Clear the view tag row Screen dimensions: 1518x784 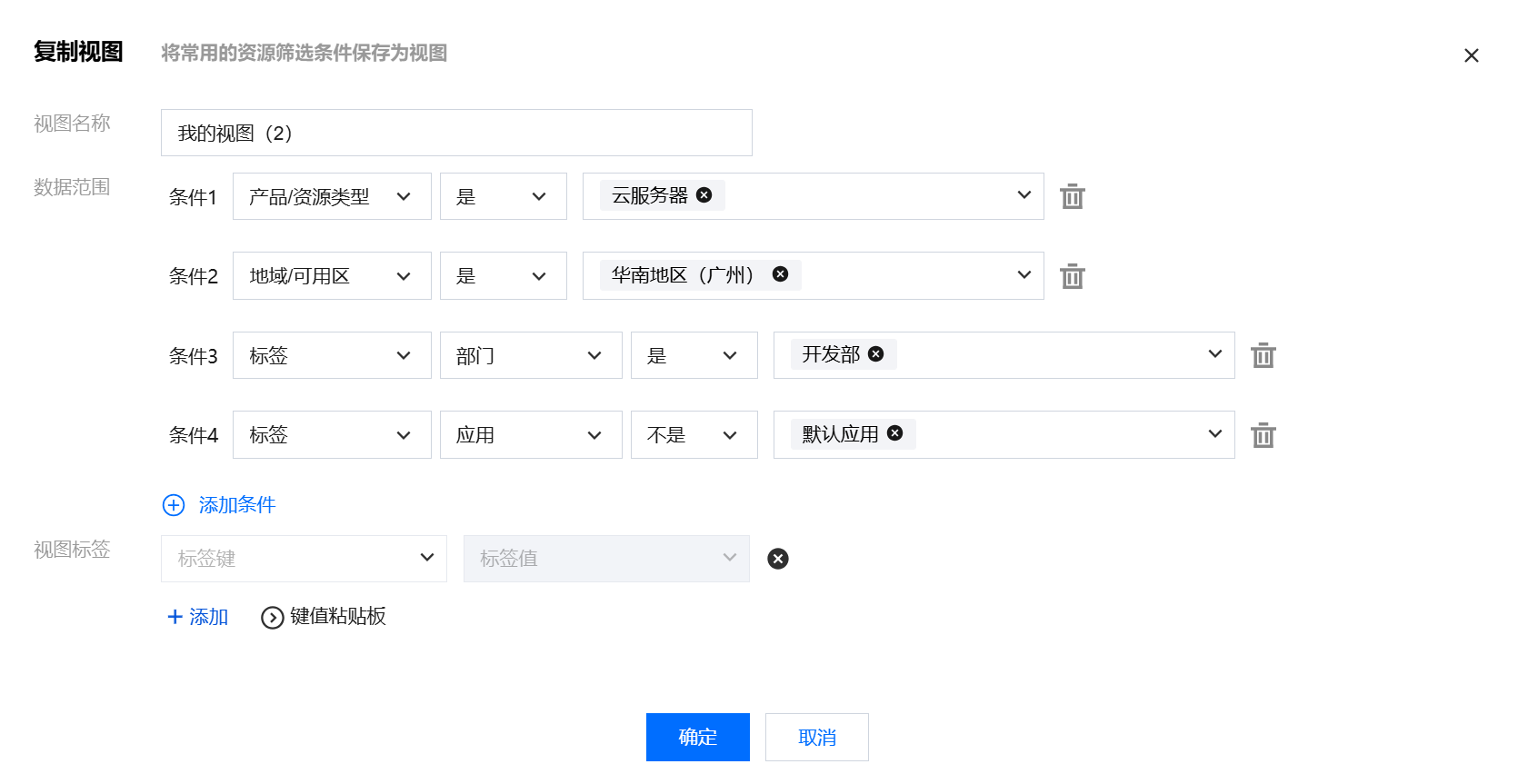tap(778, 559)
